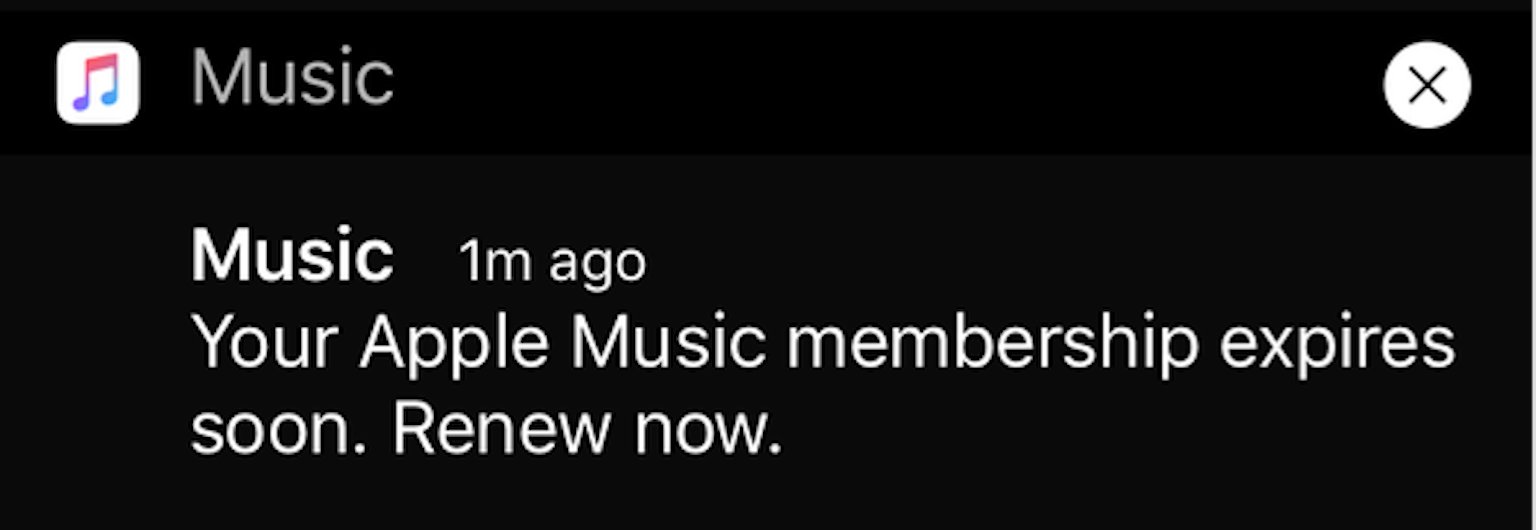Viewport: 1536px width, 530px height.
Task: Click the circular white close icon
Action: (1427, 85)
